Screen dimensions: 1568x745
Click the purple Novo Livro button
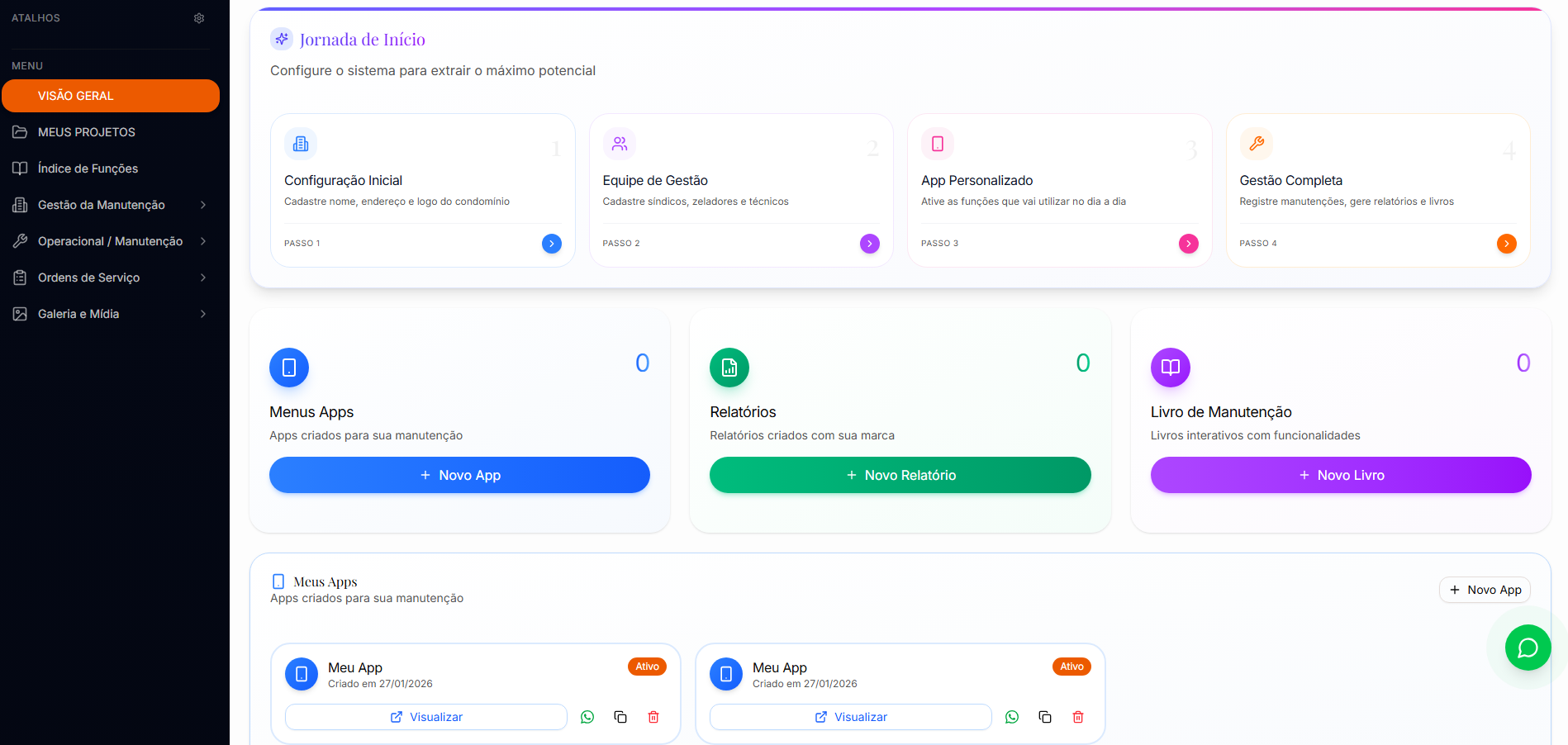click(1341, 475)
